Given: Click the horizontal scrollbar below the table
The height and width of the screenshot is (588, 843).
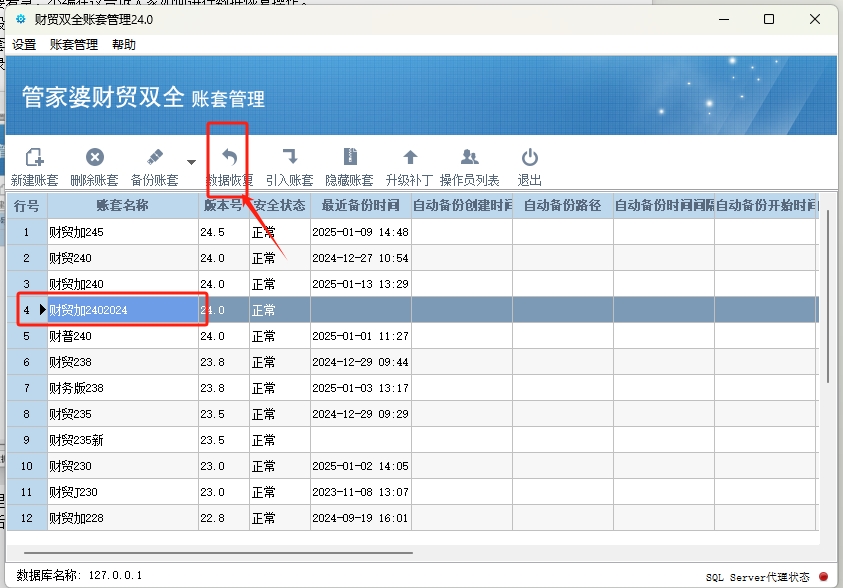Looking at the screenshot, I should point(218,552).
